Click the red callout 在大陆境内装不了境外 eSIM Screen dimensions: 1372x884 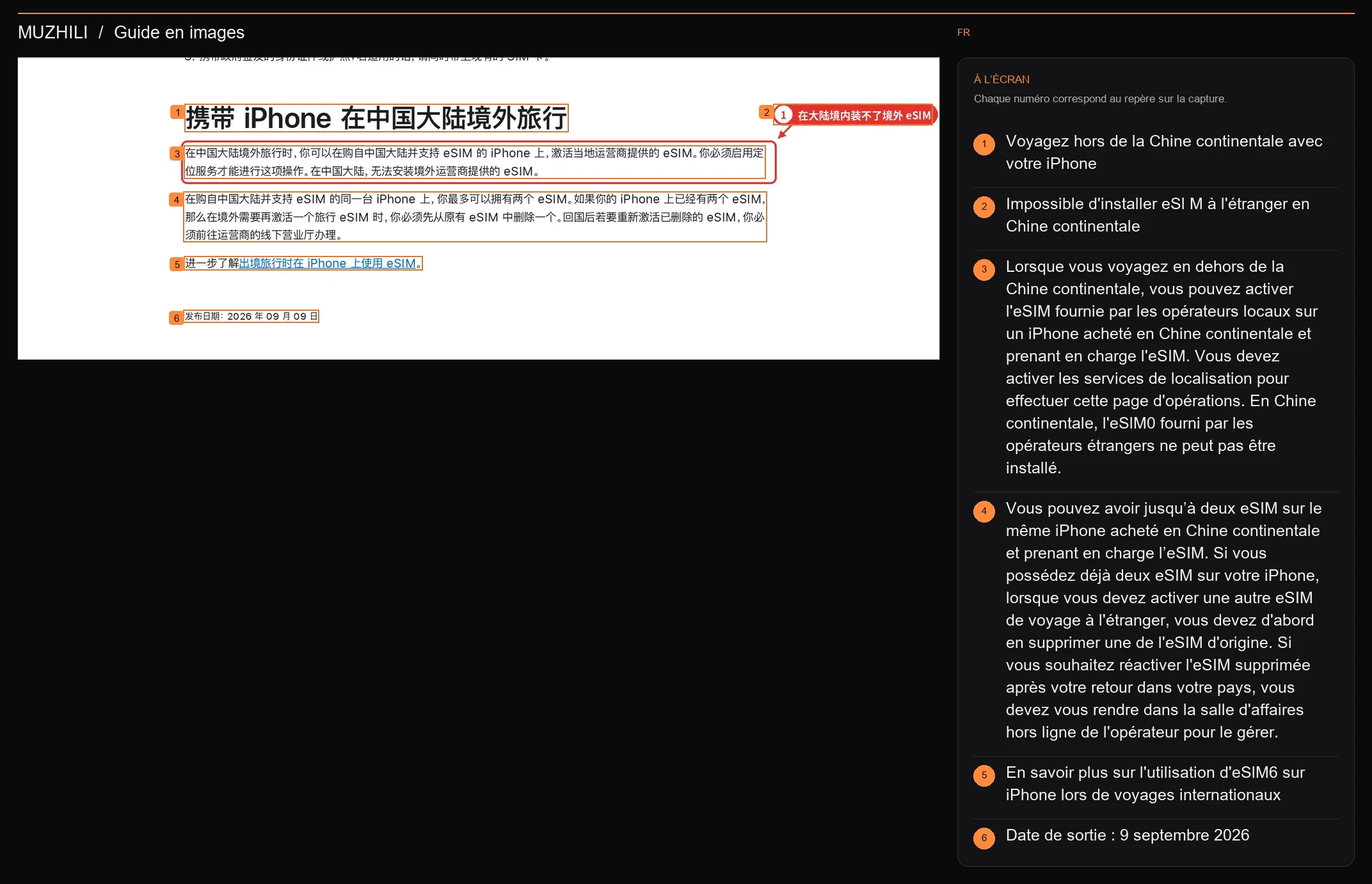[856, 115]
